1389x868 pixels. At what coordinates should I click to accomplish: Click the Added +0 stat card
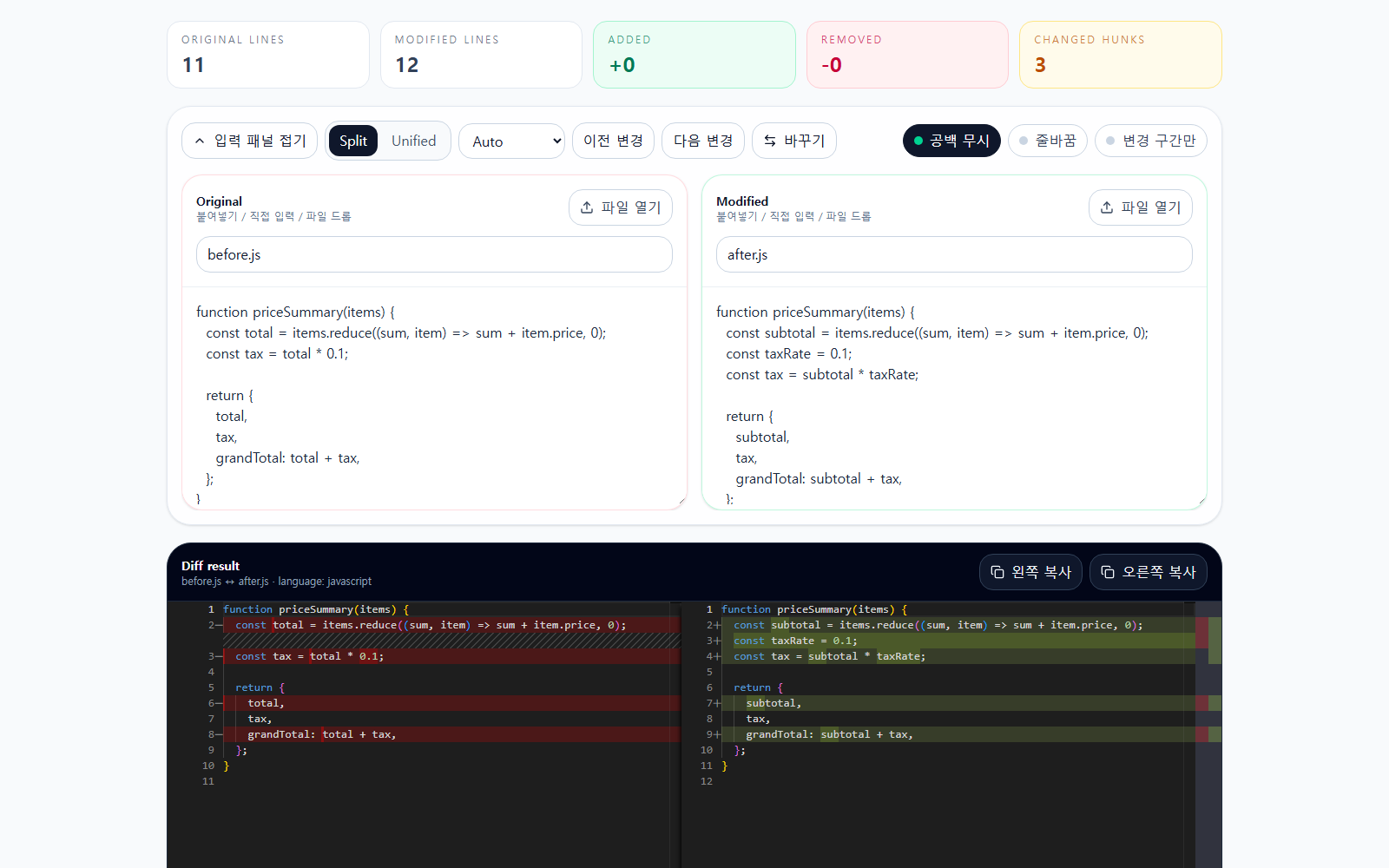pyautogui.click(x=694, y=55)
